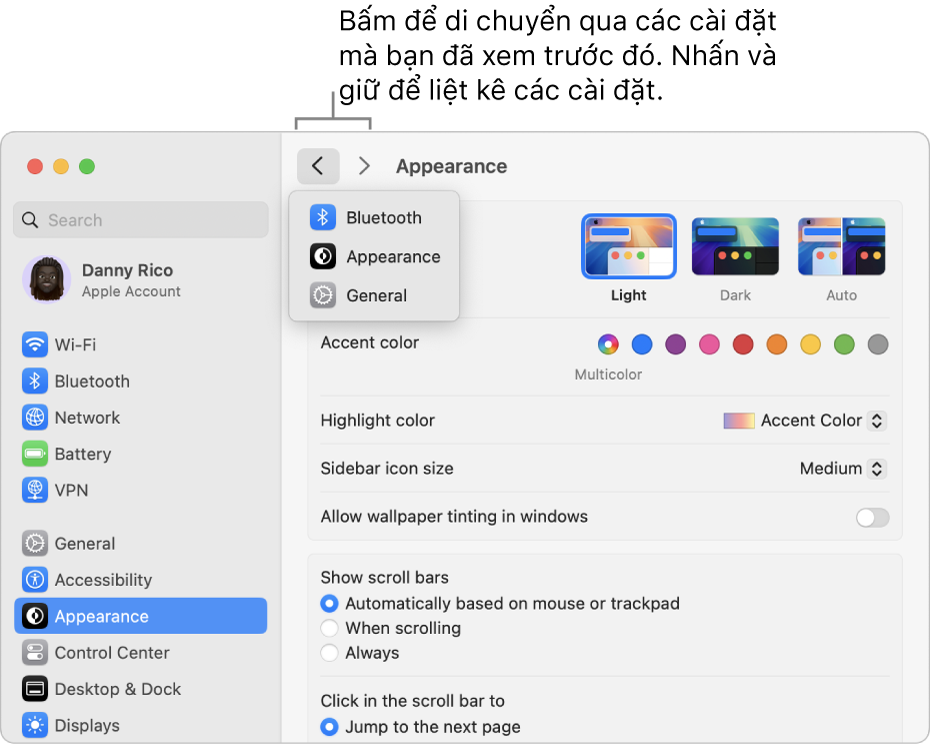Click the red close window button

coord(35,166)
